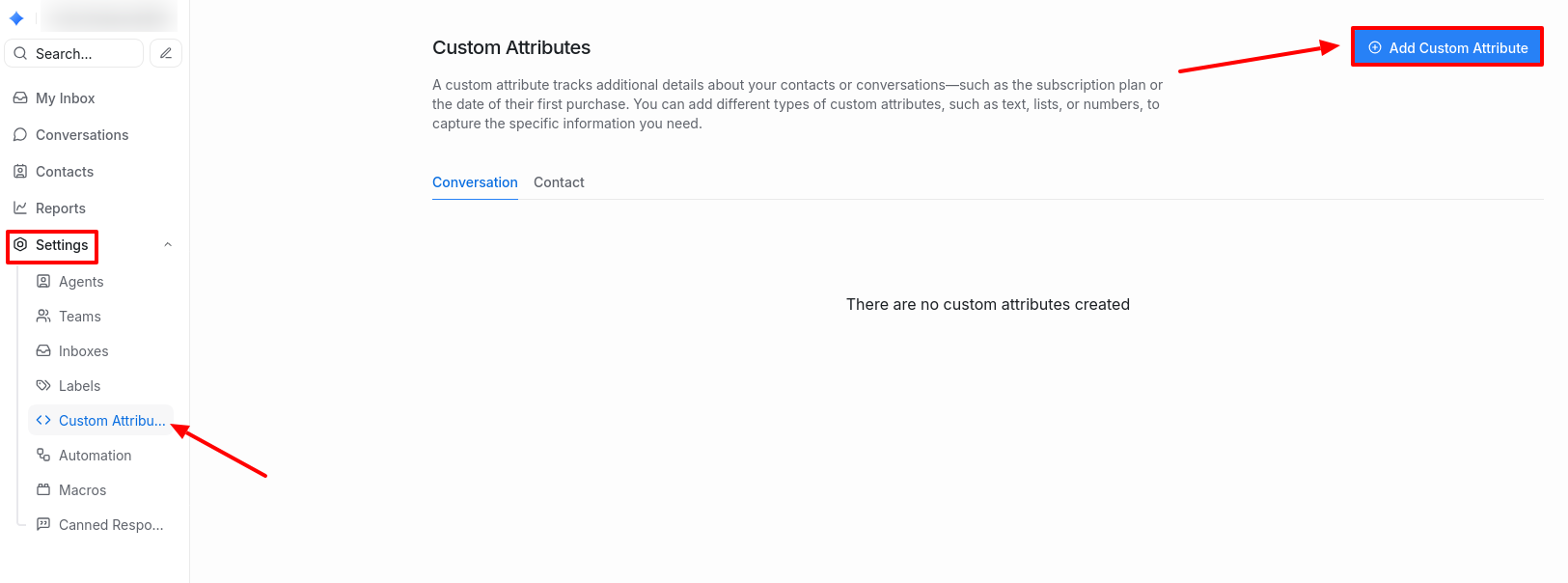
Task: Open Inboxes settings page
Action: point(83,351)
